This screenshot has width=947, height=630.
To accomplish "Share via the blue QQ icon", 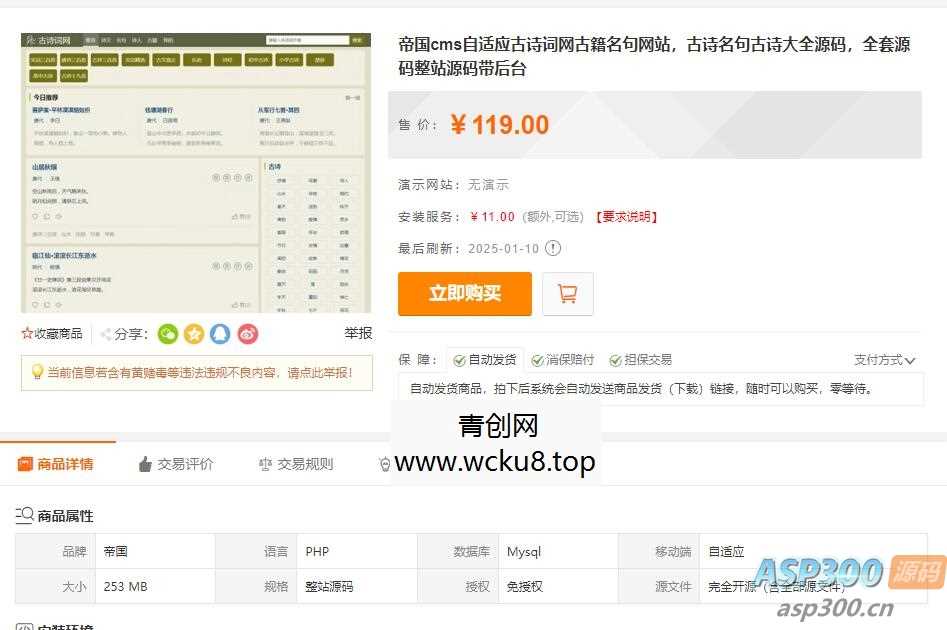I will [221, 334].
